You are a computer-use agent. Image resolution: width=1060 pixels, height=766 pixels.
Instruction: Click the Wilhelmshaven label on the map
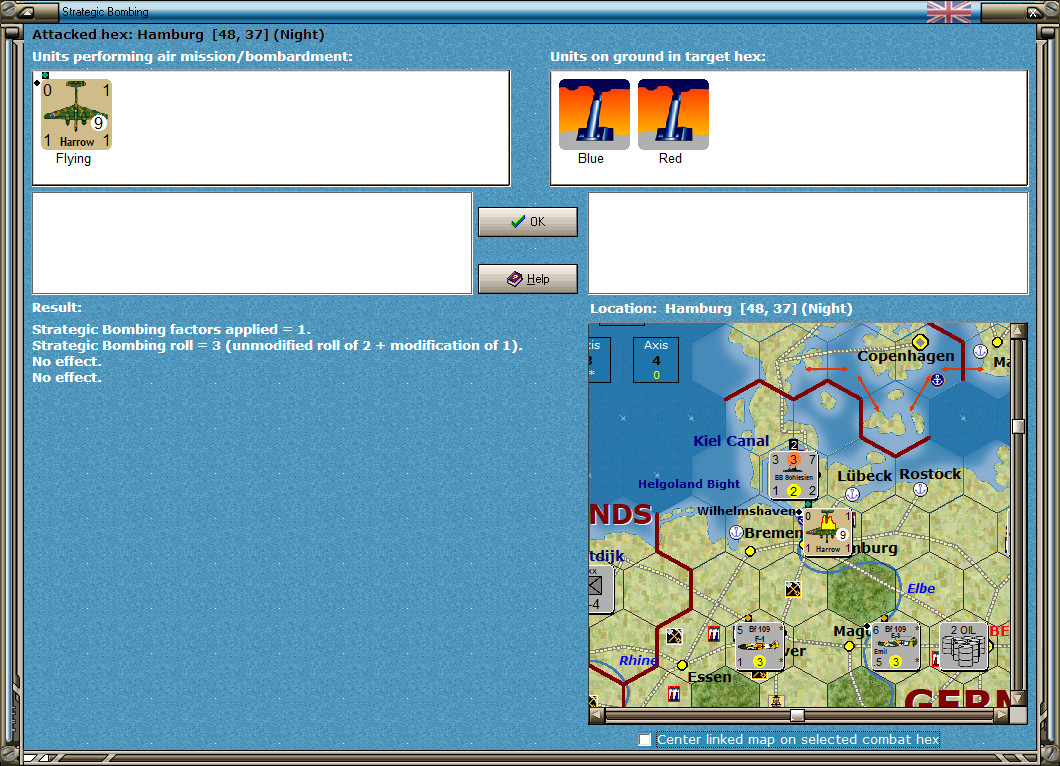coord(746,511)
